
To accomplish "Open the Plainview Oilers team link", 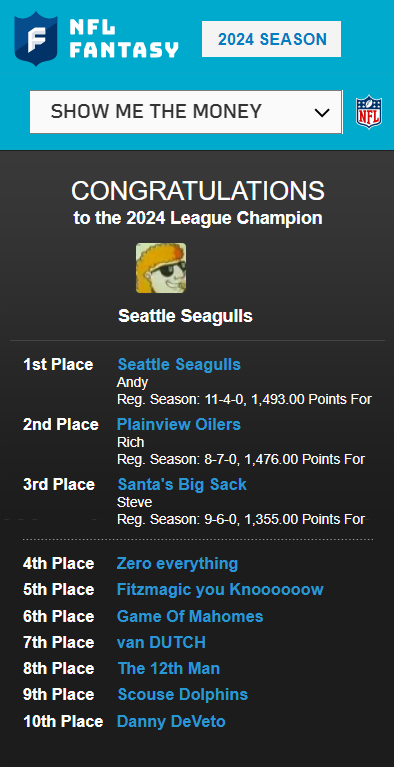I will click(x=179, y=424).
